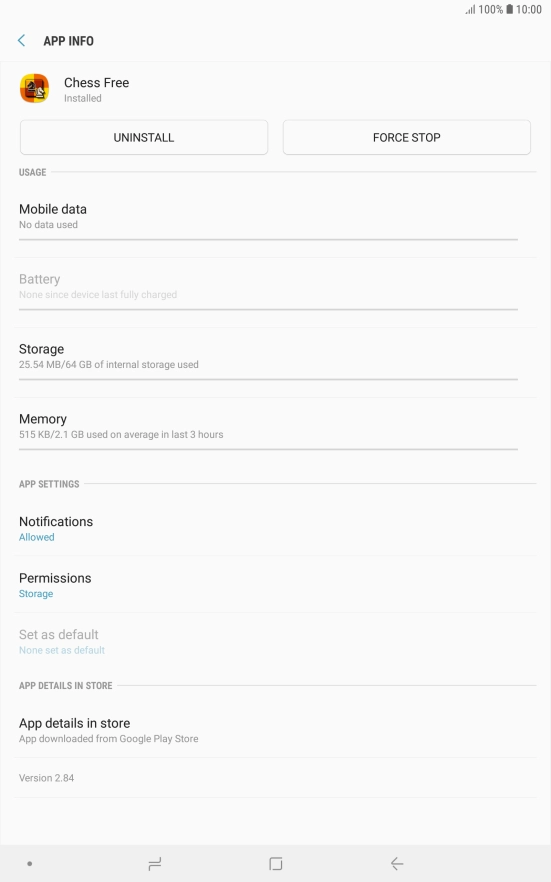Tap Set as default option

pyautogui.click(x=276, y=641)
